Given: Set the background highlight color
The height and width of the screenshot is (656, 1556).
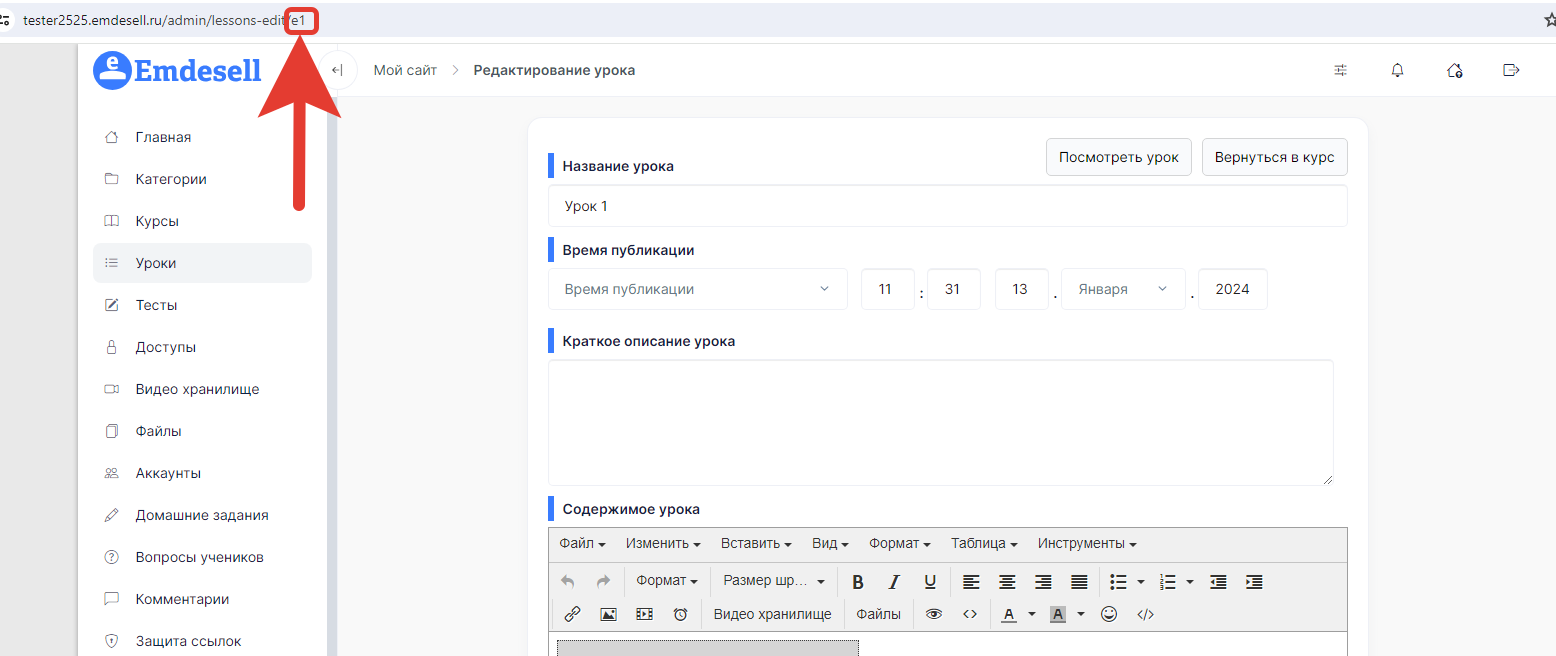Looking at the screenshot, I should click(x=1057, y=614).
